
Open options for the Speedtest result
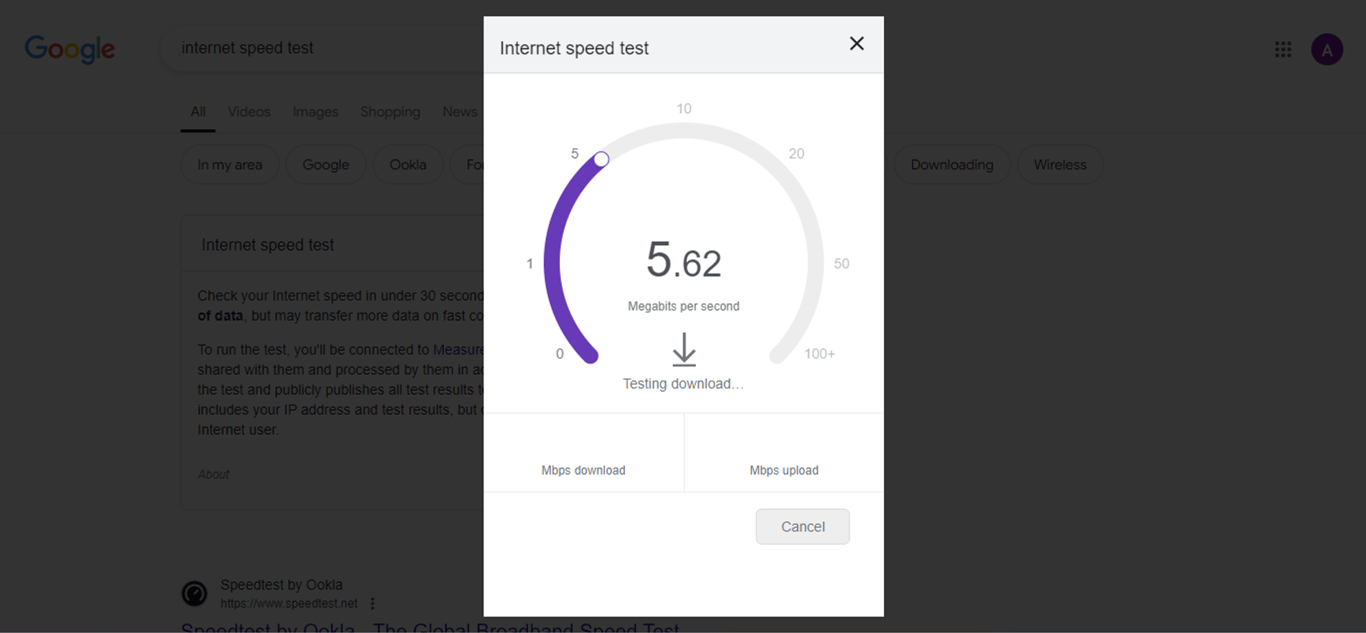(x=372, y=604)
